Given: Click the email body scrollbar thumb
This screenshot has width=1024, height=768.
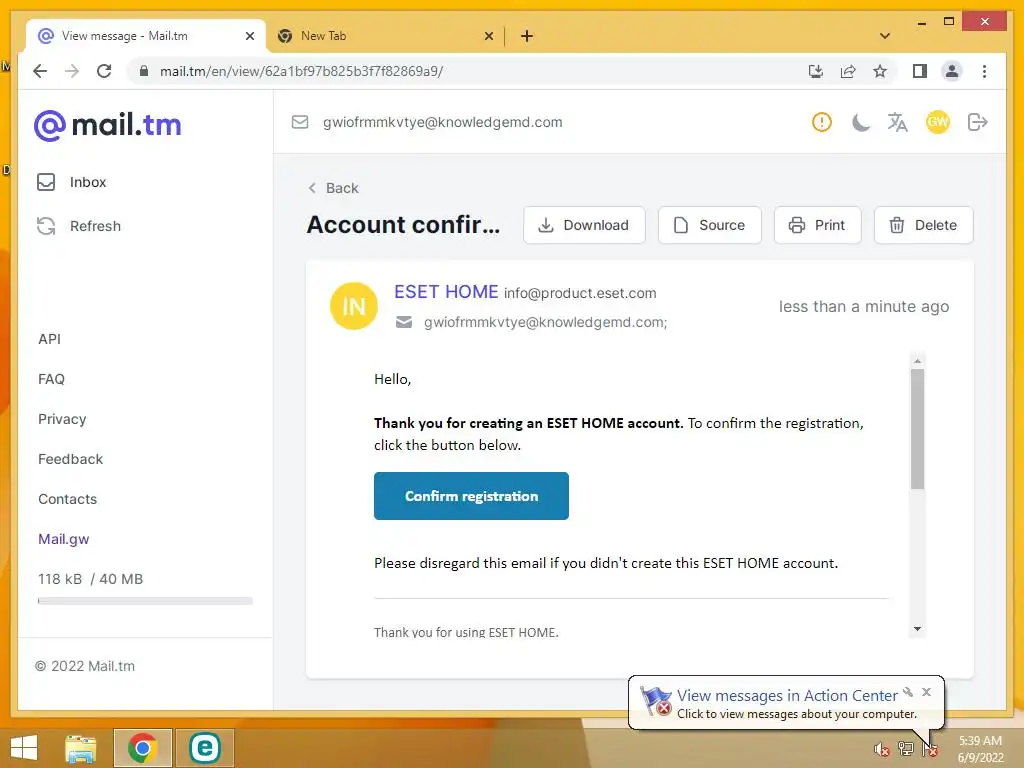Looking at the screenshot, I should click(x=918, y=428).
